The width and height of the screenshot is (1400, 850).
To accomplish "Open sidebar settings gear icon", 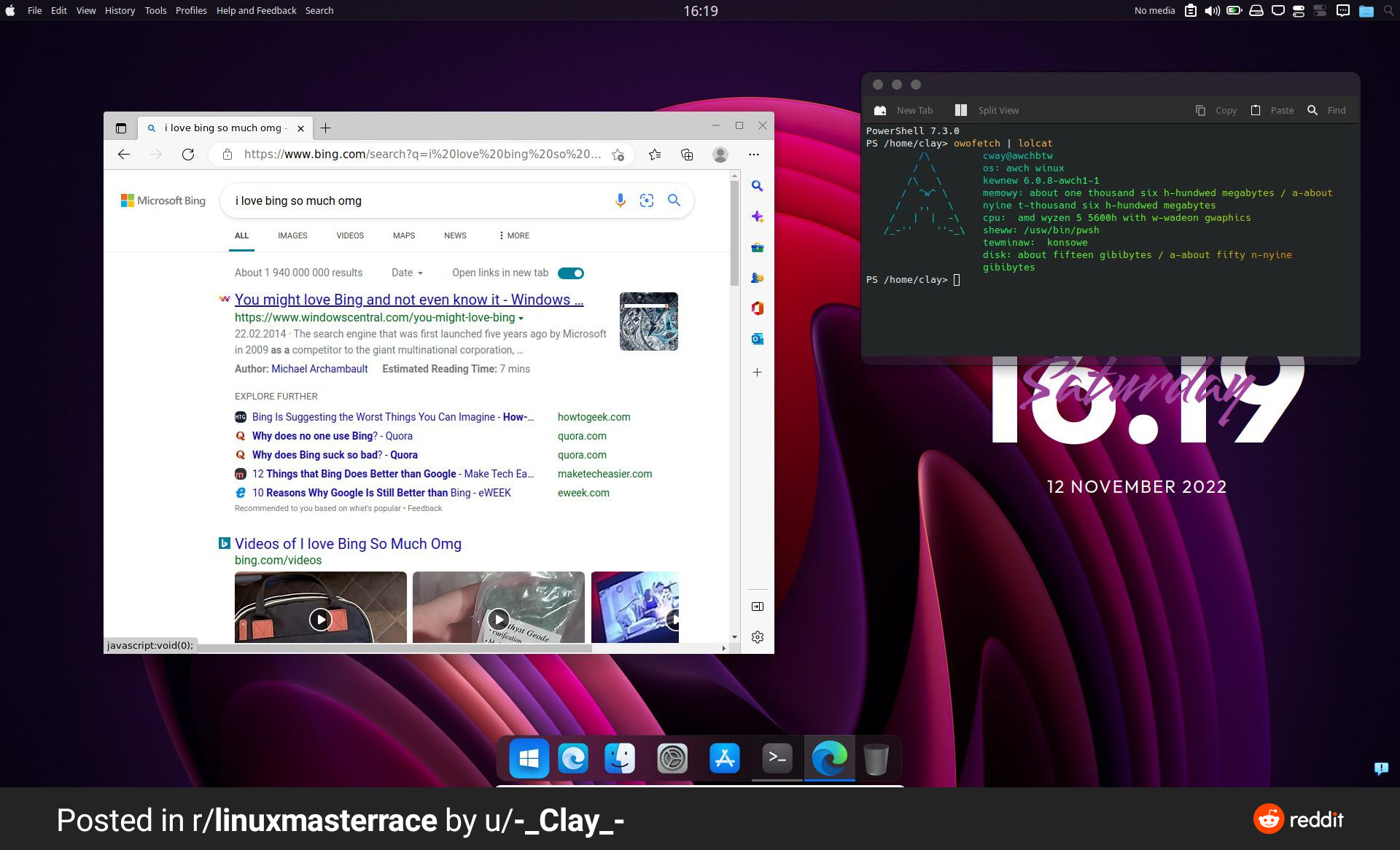I will coord(758,637).
